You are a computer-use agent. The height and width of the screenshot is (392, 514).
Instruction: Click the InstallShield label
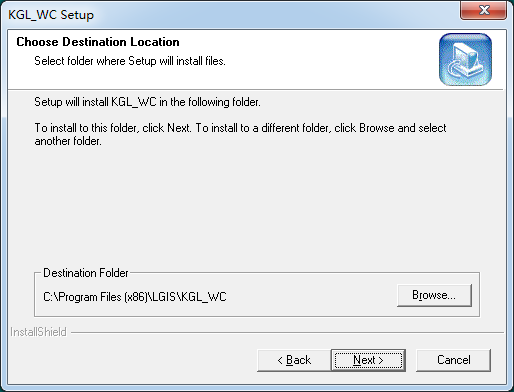click(x=38, y=332)
